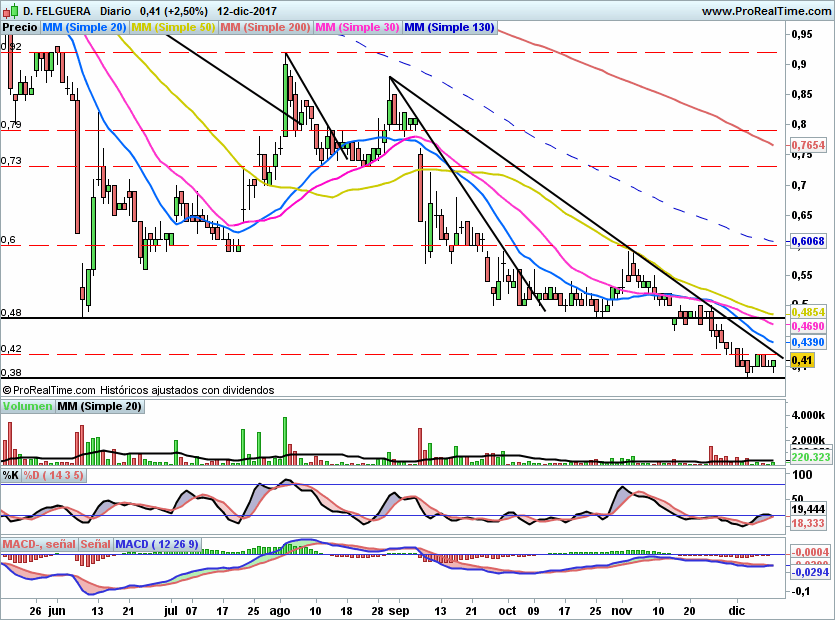Click the 'dic' month label on time axis
The width and height of the screenshot is (835, 620).
tap(736, 611)
